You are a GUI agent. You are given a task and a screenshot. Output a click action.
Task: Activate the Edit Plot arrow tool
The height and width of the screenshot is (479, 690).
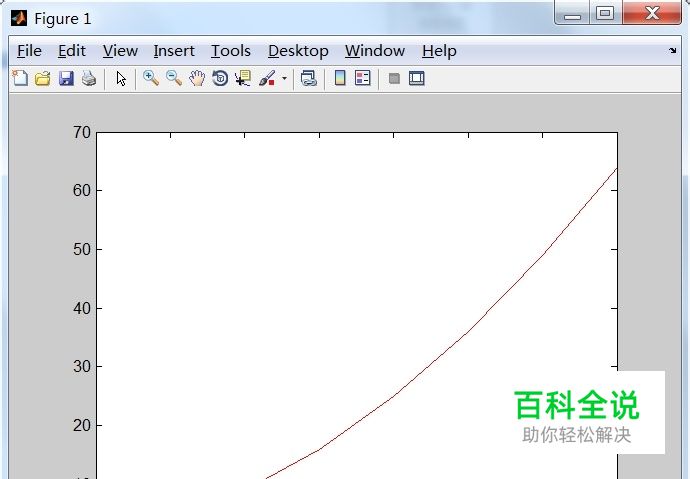[x=121, y=79]
